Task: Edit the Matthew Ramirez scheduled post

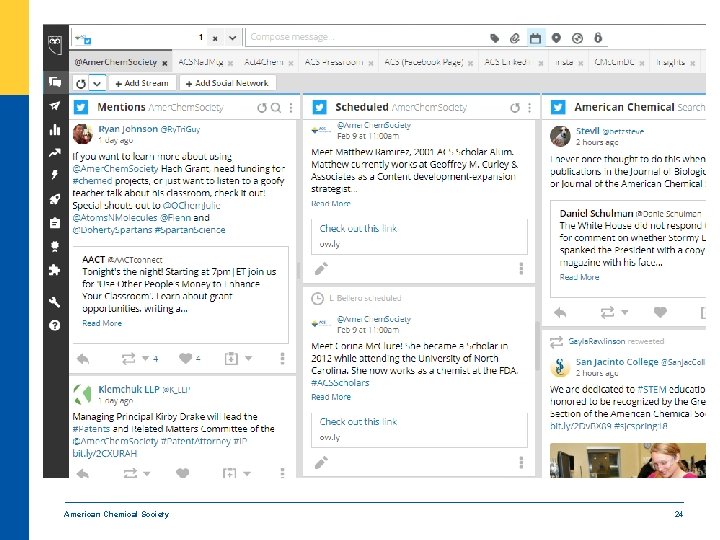Action: point(321,269)
